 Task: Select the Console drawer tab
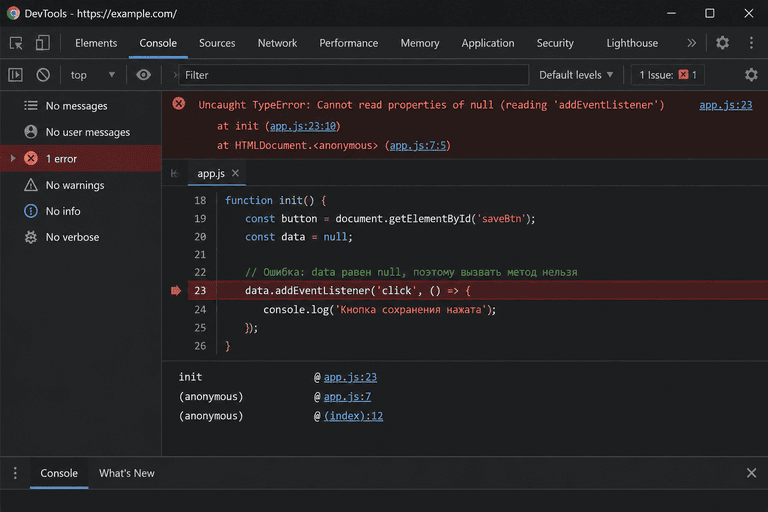point(59,473)
